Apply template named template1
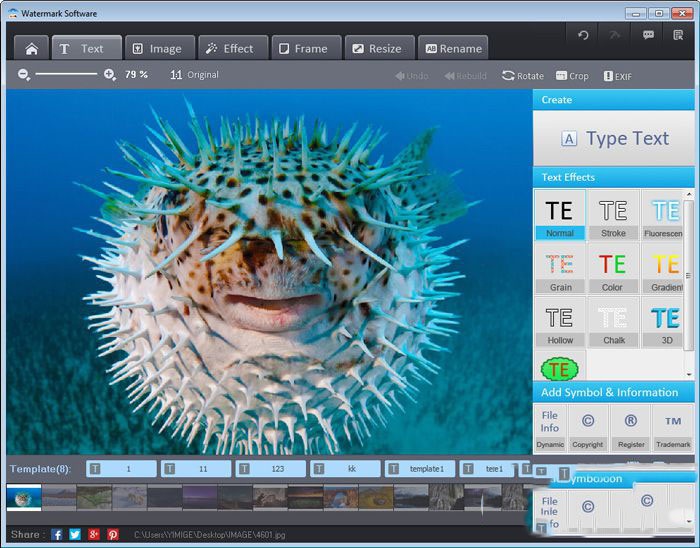700x548 pixels. tap(419, 469)
